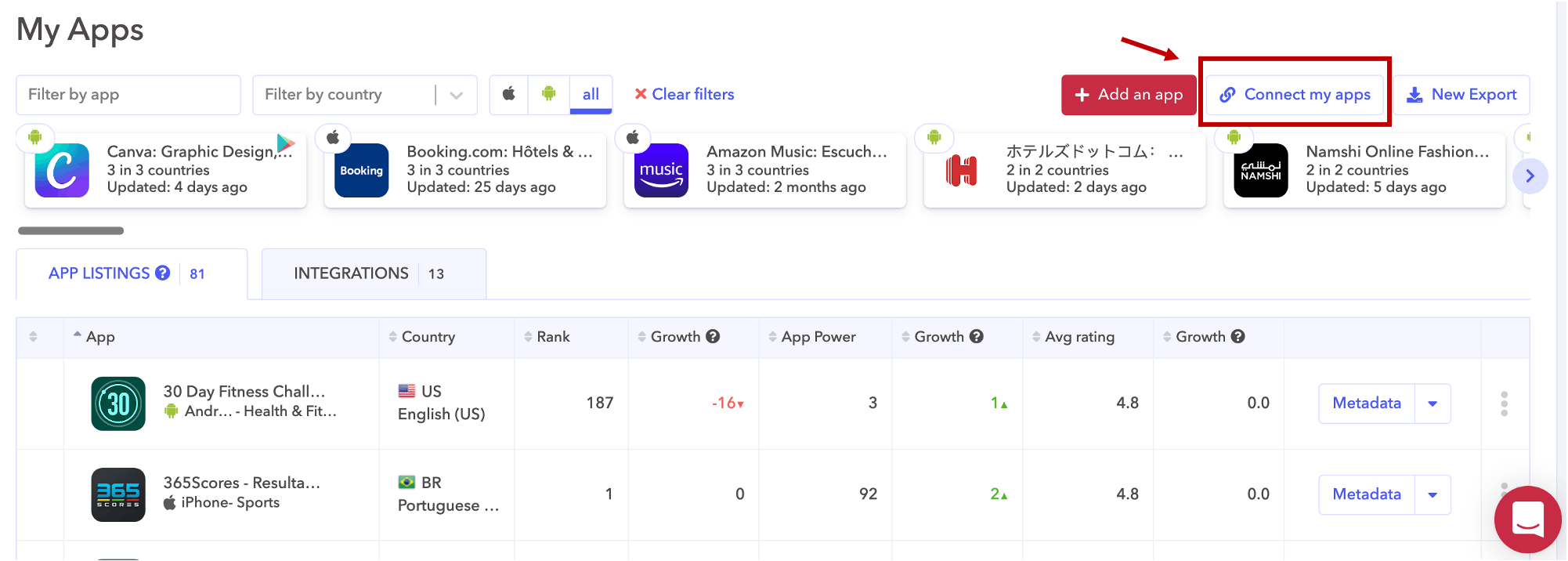Open the 365Scores app icon

[118, 494]
